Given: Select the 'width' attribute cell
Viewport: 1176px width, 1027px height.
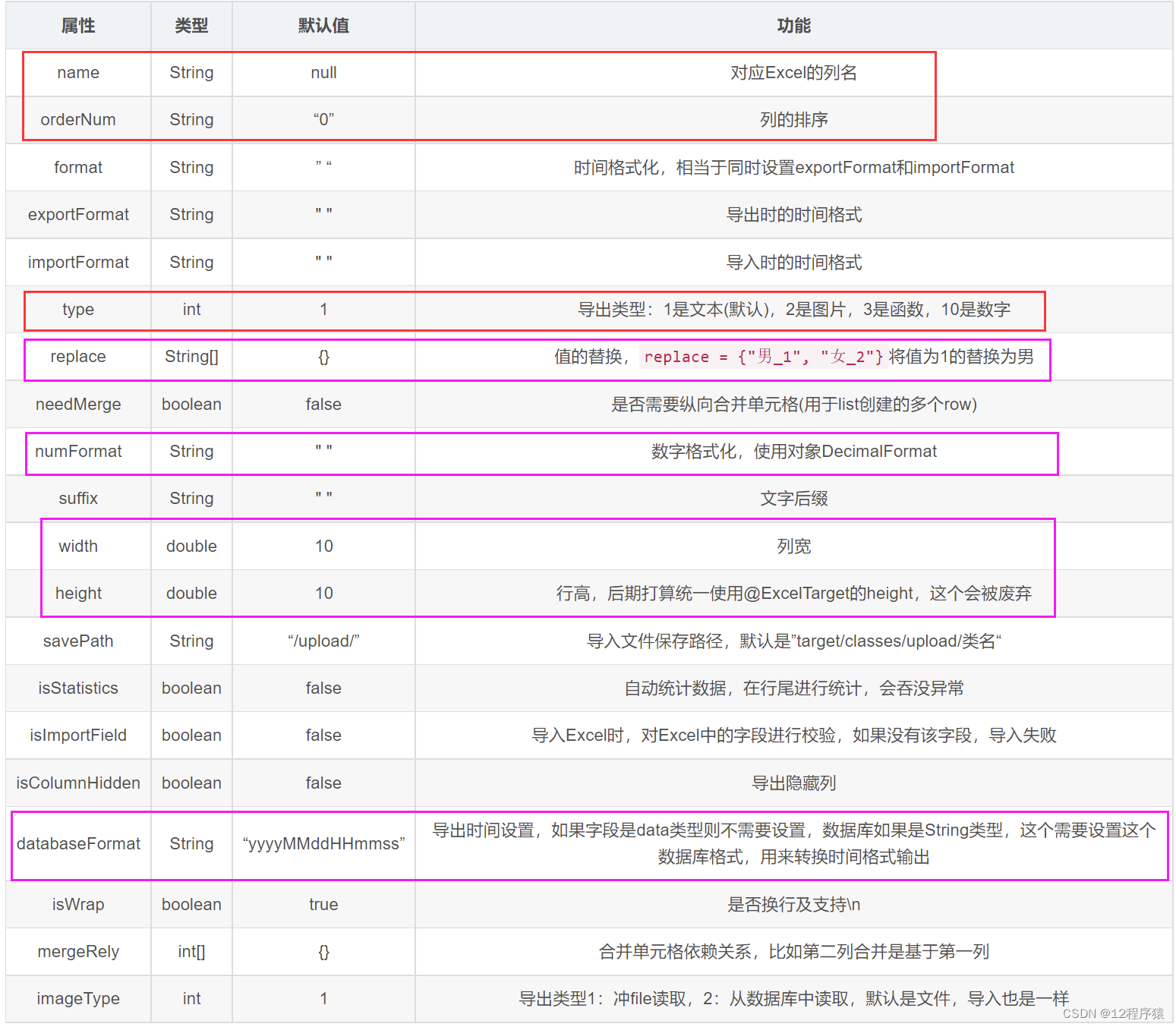Looking at the screenshot, I should [x=78, y=547].
